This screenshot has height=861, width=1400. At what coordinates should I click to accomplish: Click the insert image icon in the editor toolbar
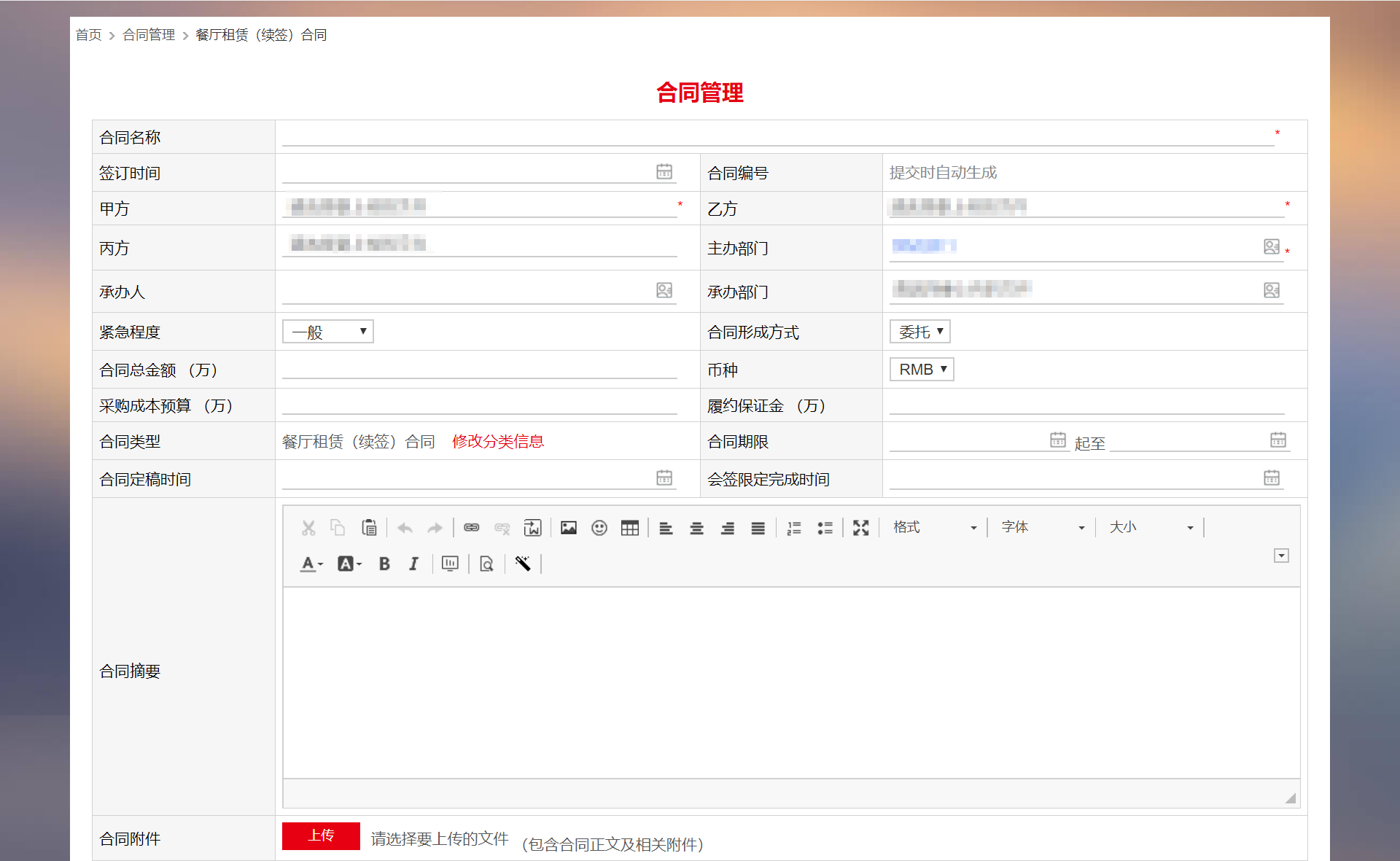click(569, 528)
